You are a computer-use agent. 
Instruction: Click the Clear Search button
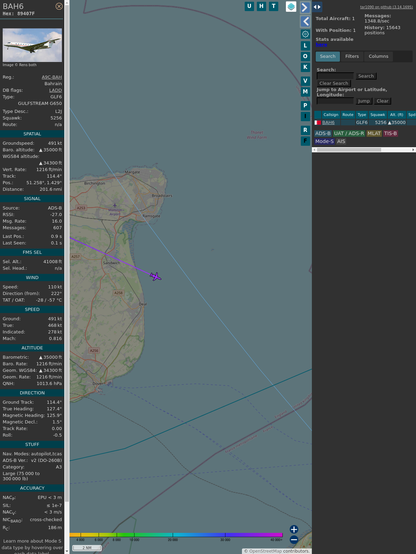[x=334, y=83]
